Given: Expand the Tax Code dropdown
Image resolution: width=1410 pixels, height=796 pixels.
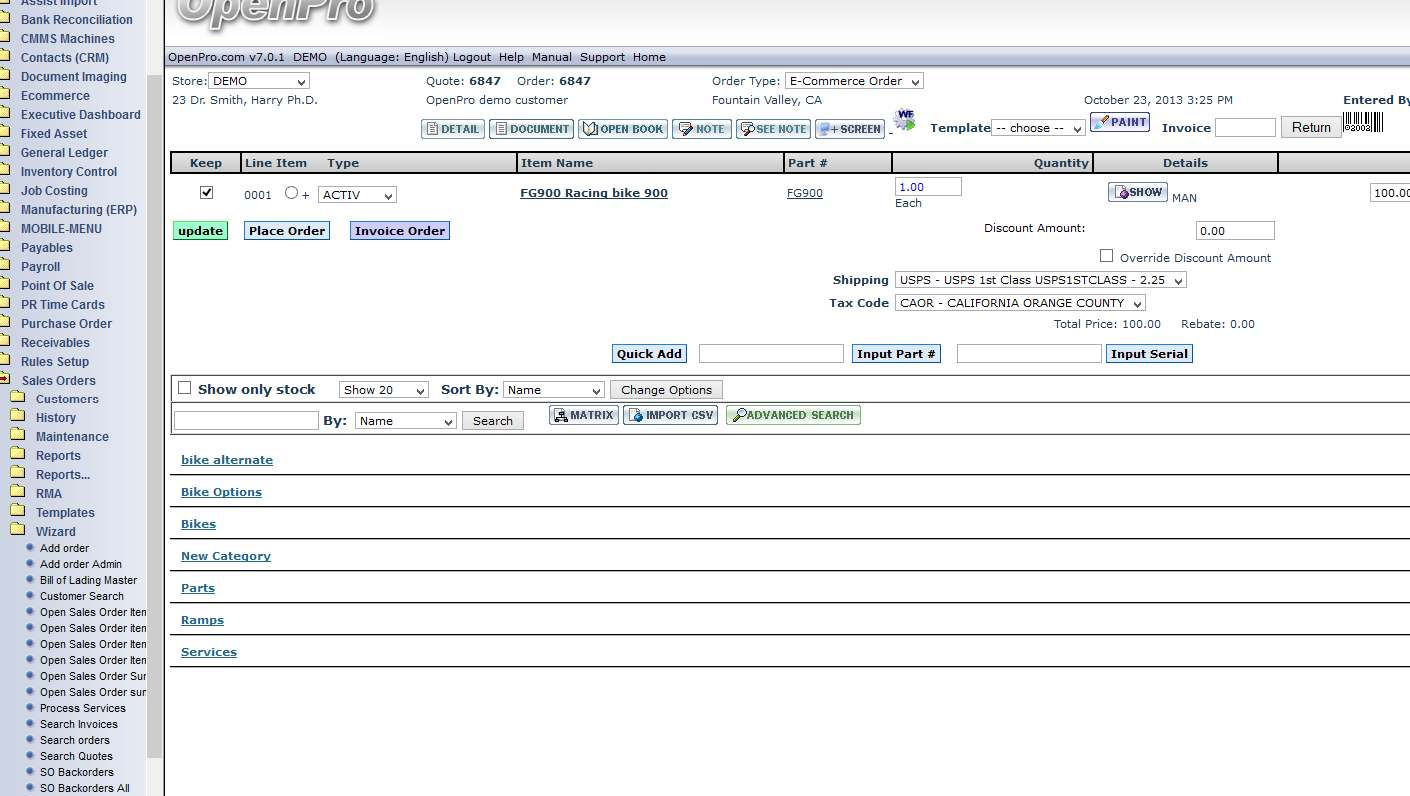Looking at the screenshot, I should pyautogui.click(x=1020, y=303).
